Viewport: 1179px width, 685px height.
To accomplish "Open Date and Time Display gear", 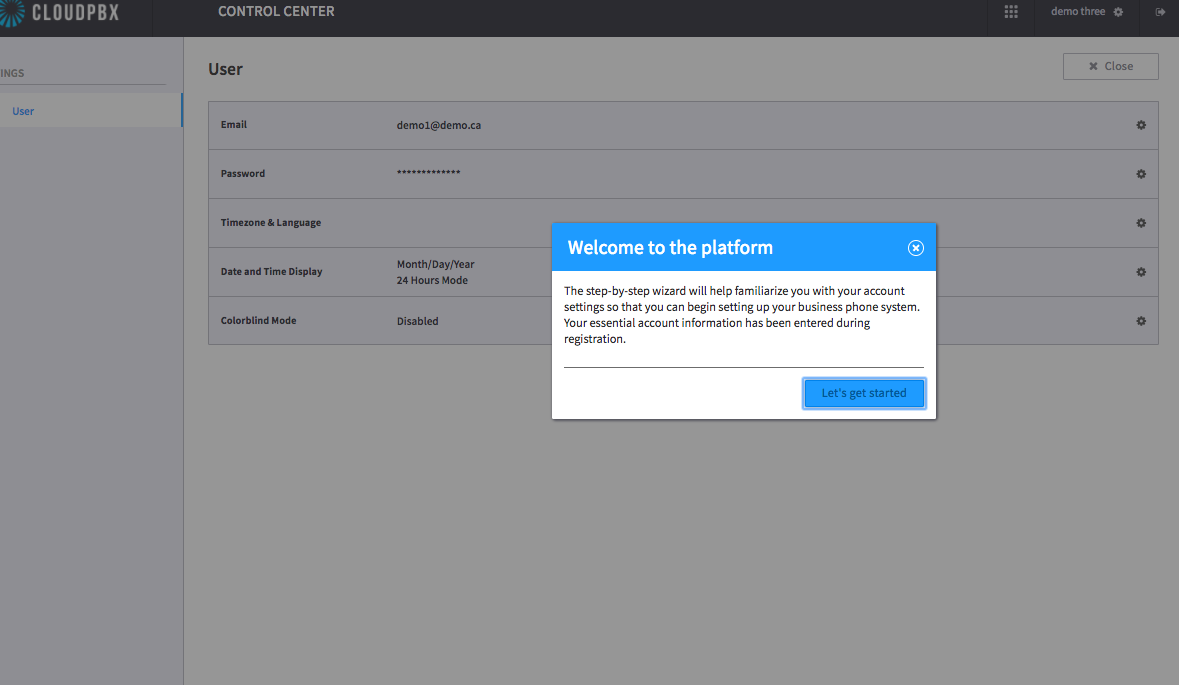I will pyautogui.click(x=1141, y=272).
